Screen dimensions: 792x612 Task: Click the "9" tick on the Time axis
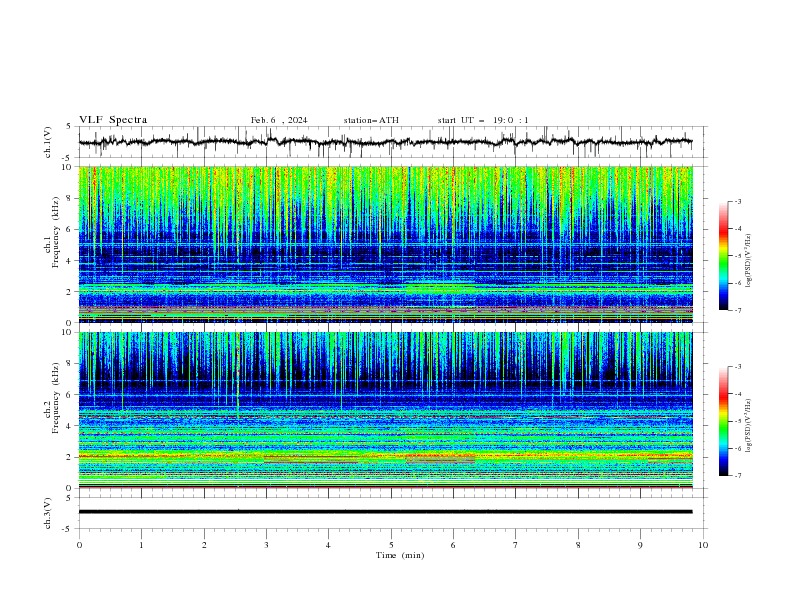coord(640,545)
